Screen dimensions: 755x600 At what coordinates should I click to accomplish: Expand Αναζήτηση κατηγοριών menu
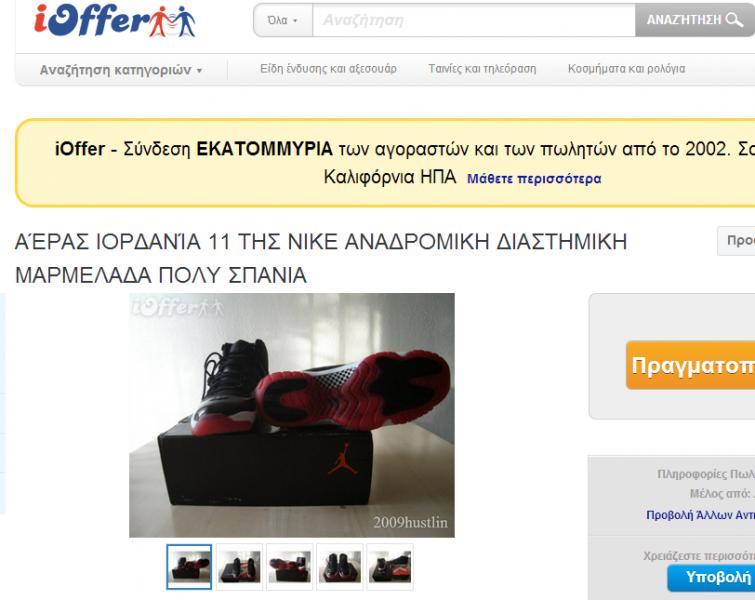click(120, 70)
